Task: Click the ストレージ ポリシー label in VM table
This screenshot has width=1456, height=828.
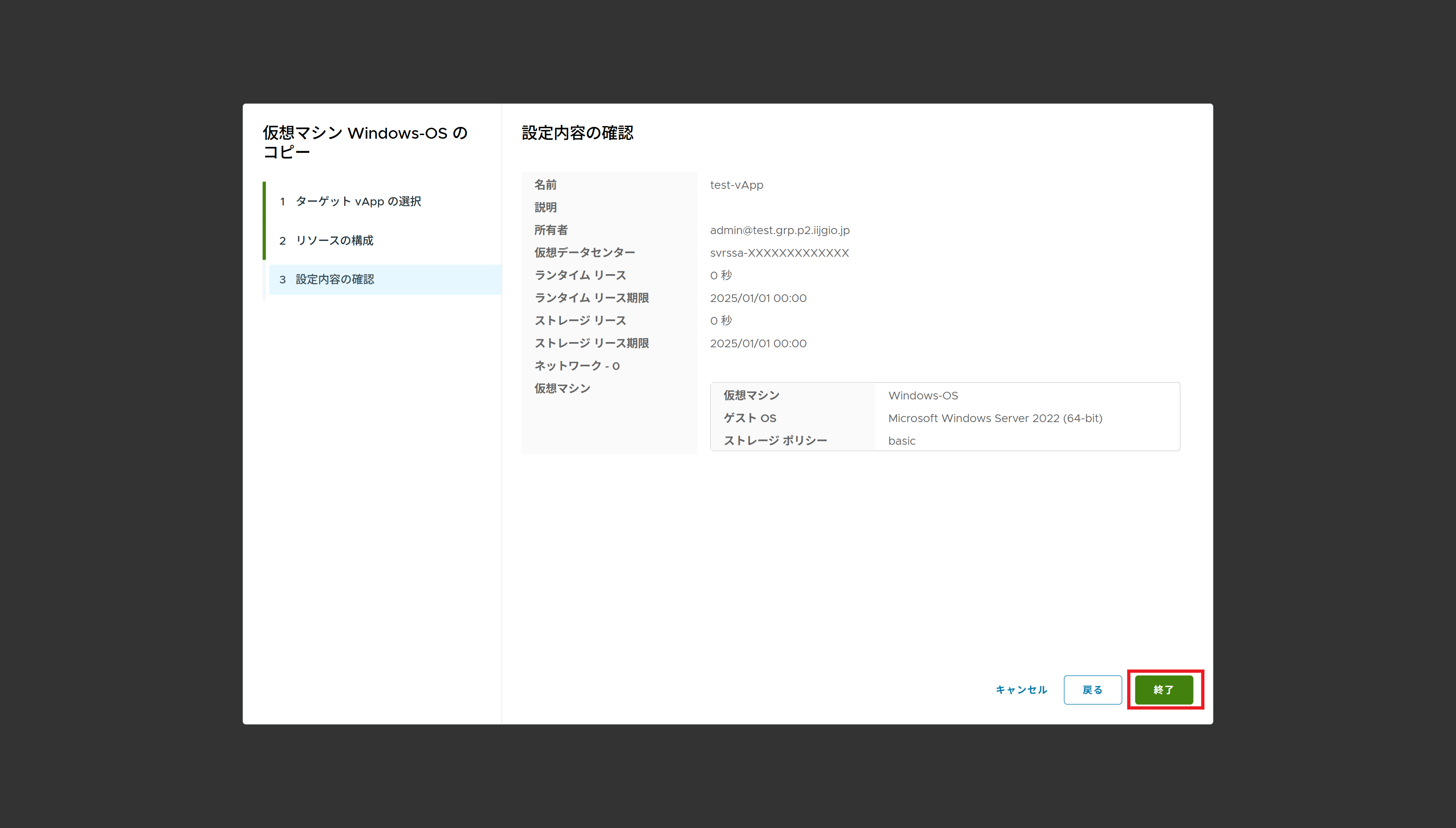Action: point(775,441)
